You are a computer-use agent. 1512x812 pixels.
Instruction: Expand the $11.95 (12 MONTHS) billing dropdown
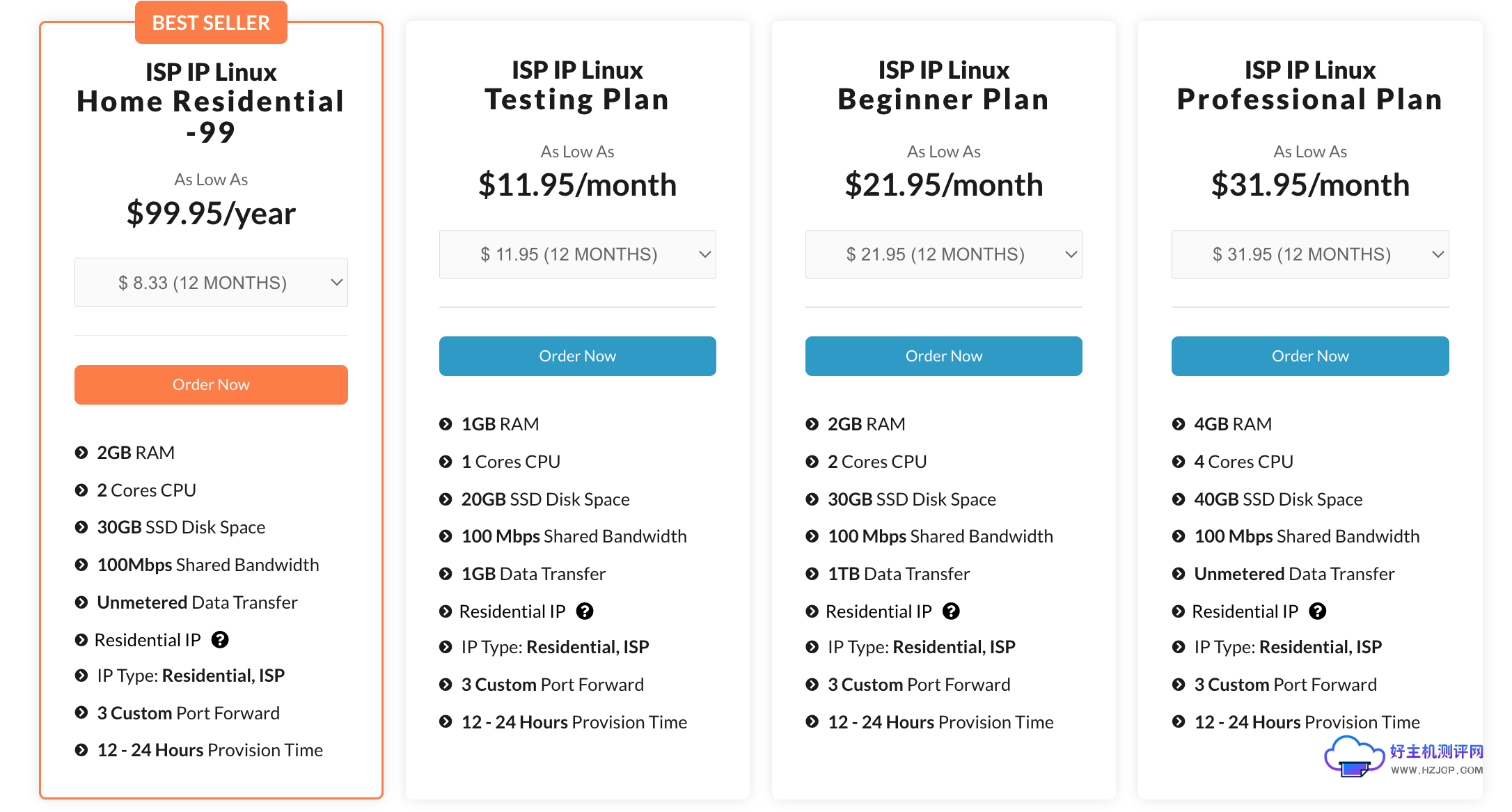click(577, 254)
